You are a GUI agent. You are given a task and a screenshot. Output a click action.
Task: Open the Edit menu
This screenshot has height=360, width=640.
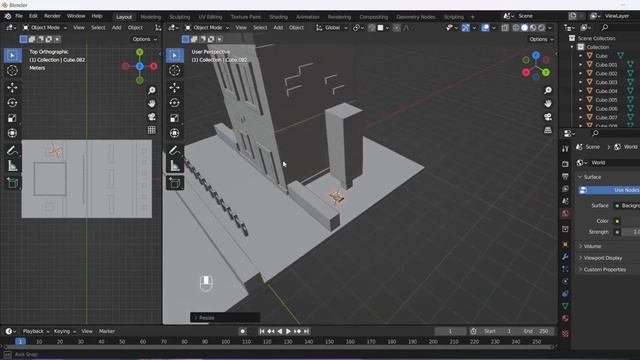[33, 16]
